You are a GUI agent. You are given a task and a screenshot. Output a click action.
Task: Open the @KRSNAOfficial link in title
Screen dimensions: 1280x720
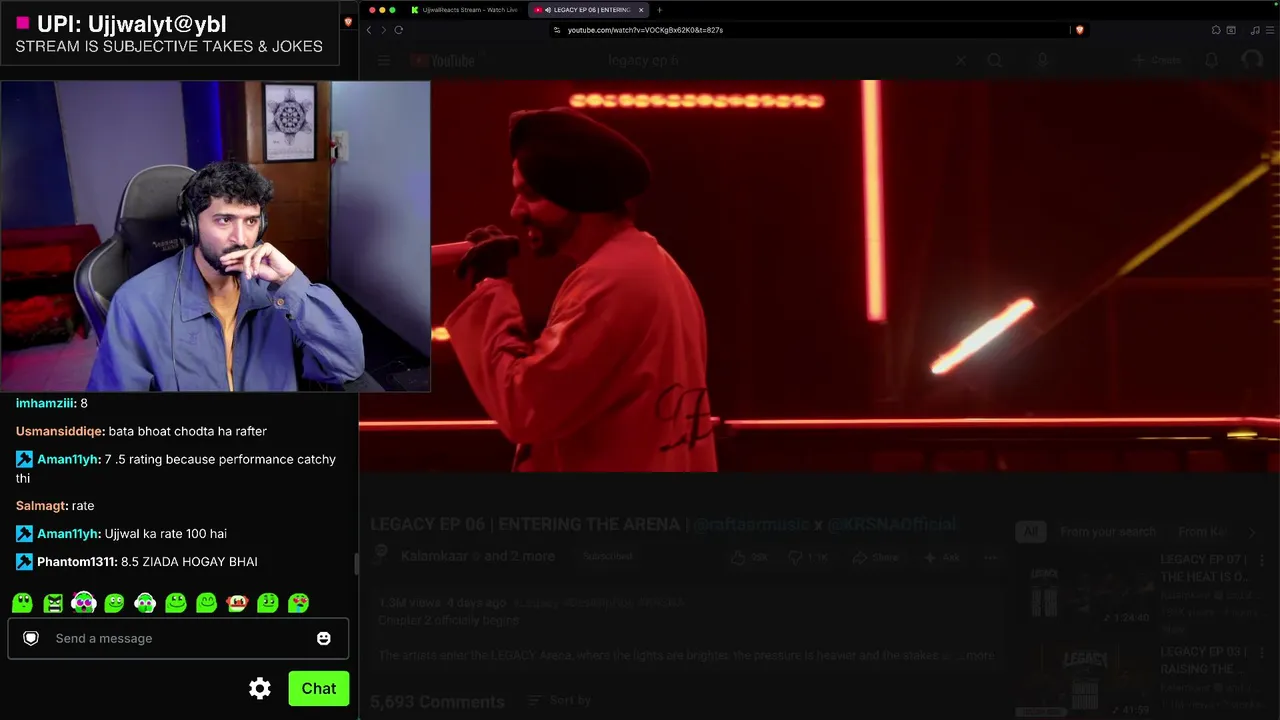coord(892,524)
